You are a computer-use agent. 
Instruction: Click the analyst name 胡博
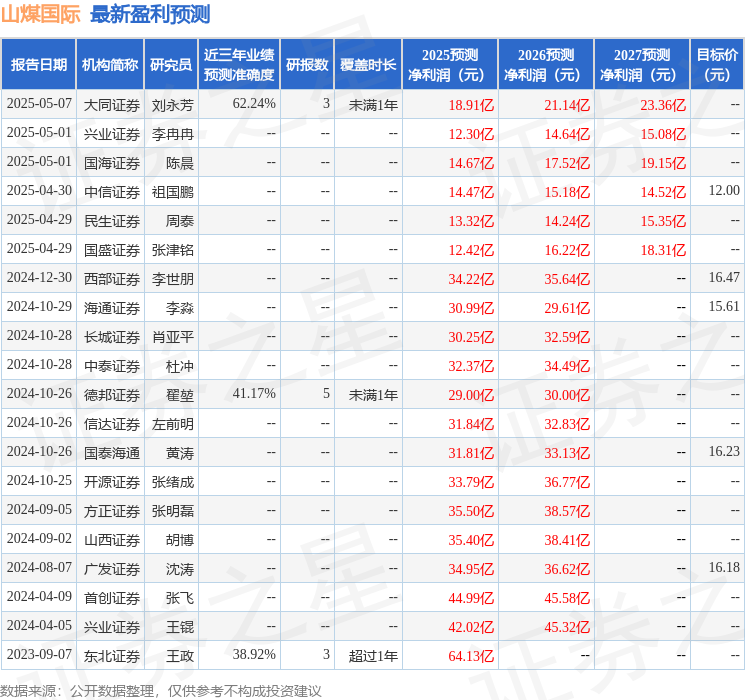point(180,540)
